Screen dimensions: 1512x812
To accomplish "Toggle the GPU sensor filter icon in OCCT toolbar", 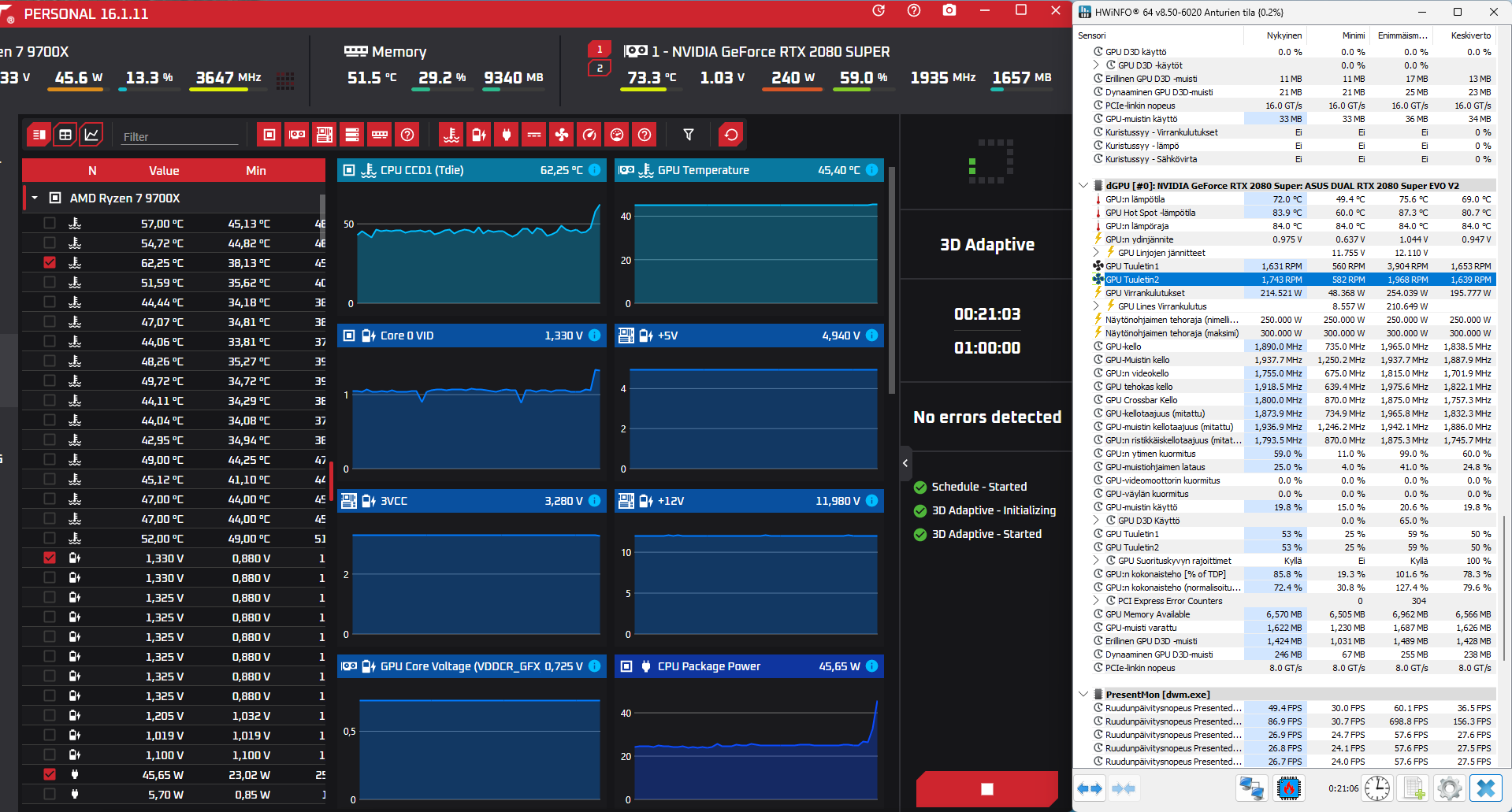I will pos(297,135).
